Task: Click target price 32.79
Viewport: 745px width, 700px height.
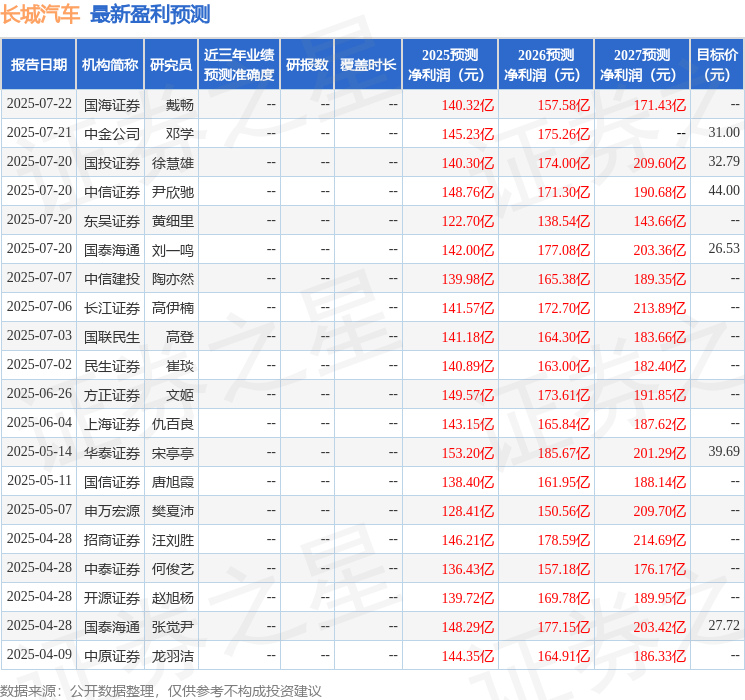Action: click(x=724, y=162)
